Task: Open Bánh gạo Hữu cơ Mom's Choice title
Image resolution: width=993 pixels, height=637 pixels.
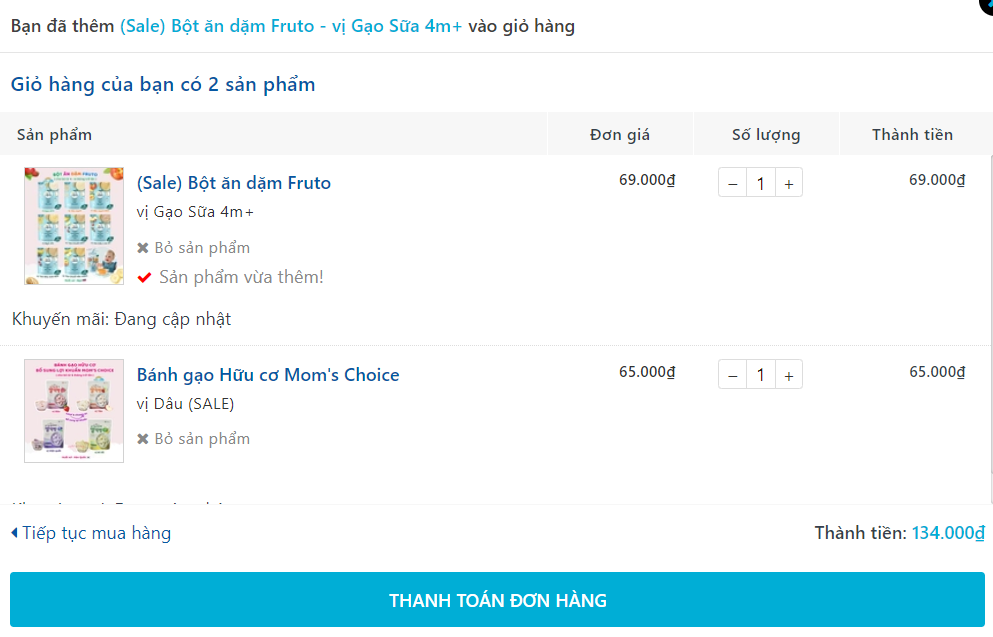Action: 268,375
